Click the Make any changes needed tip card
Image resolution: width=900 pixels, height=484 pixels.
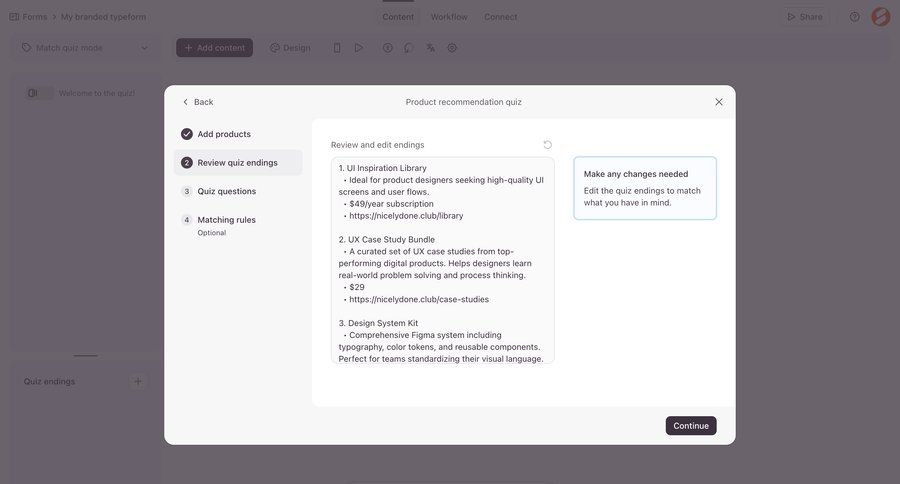coord(645,188)
